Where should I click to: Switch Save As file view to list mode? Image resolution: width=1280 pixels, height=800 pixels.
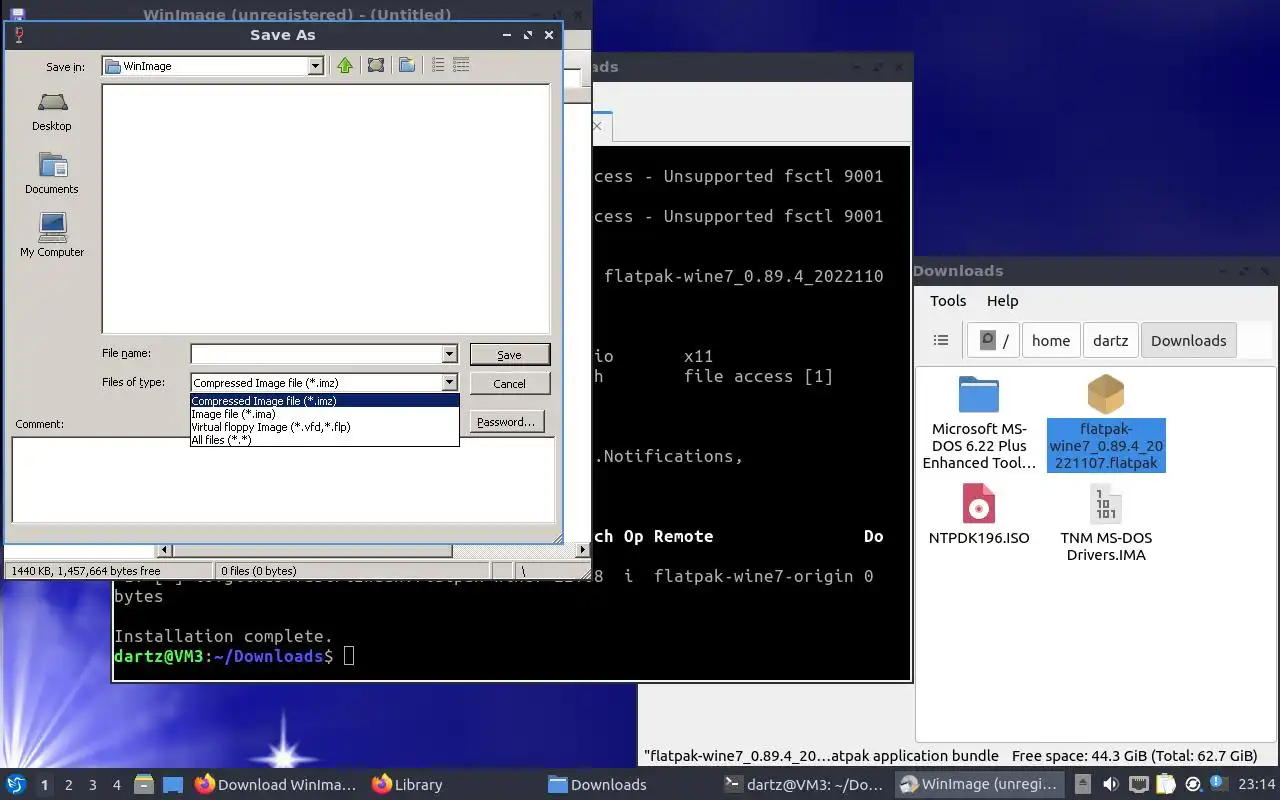pyautogui.click(x=437, y=65)
